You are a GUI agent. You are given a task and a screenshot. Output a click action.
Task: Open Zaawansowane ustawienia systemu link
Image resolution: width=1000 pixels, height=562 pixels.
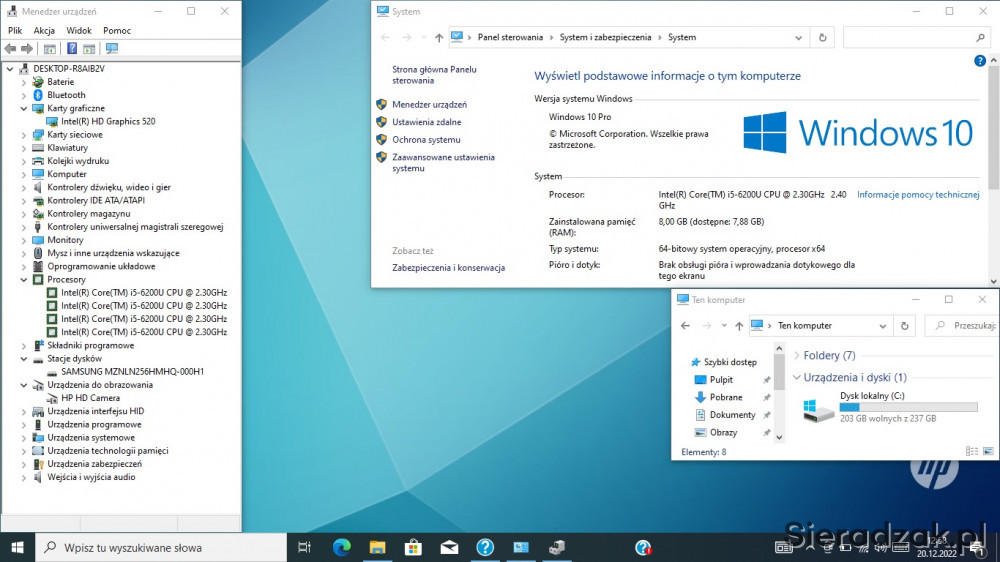click(443, 163)
